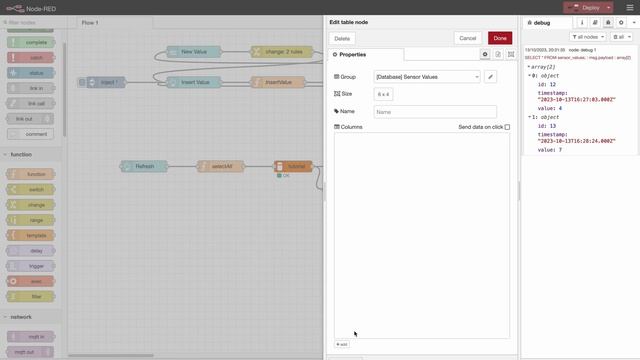Viewport: 640px width, 360px height.
Task: Select the range node in palette
Action: click(x=31, y=220)
